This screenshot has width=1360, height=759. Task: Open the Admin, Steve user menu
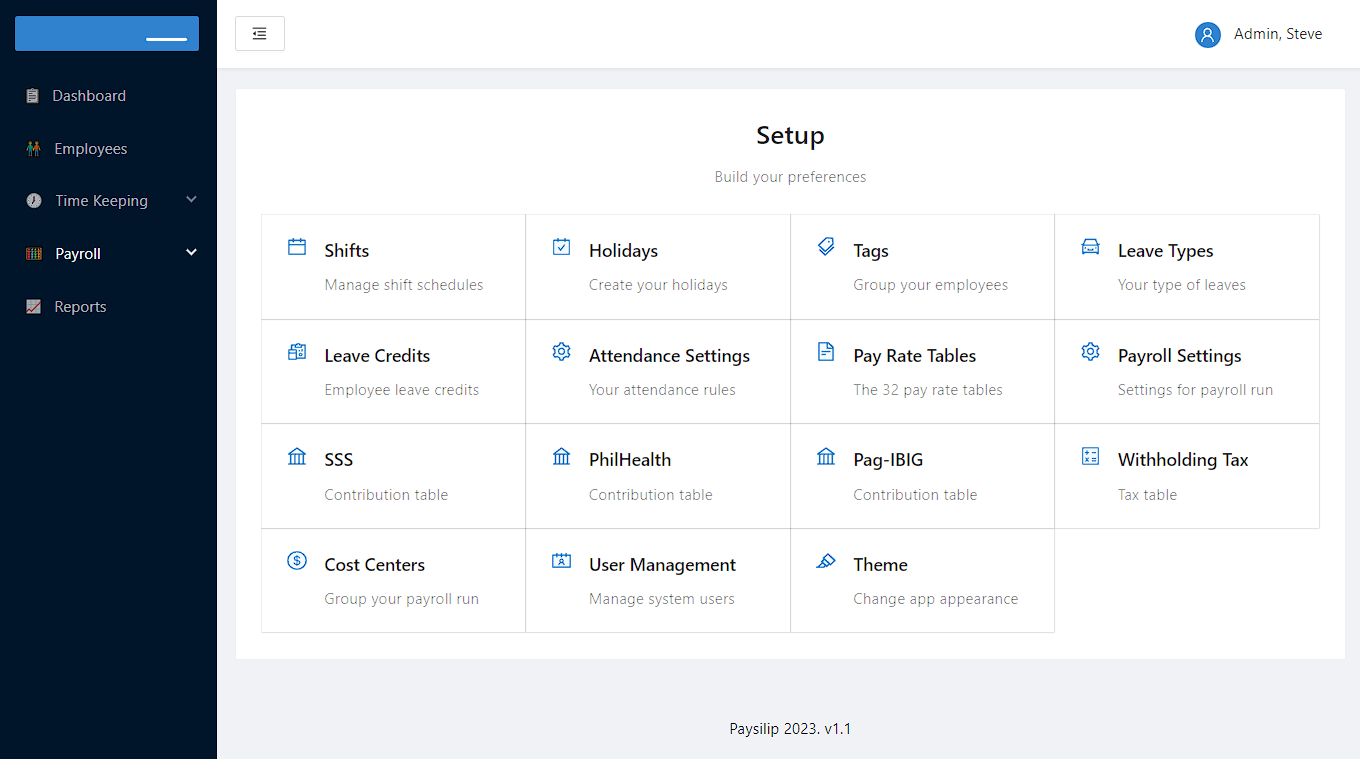coord(1277,34)
